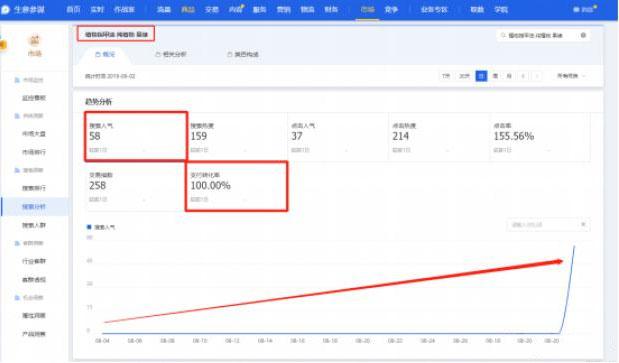The width and height of the screenshot is (619, 363).
Task: Open 搜索排行 in the left sidebar
Action: pyautogui.click(x=34, y=188)
